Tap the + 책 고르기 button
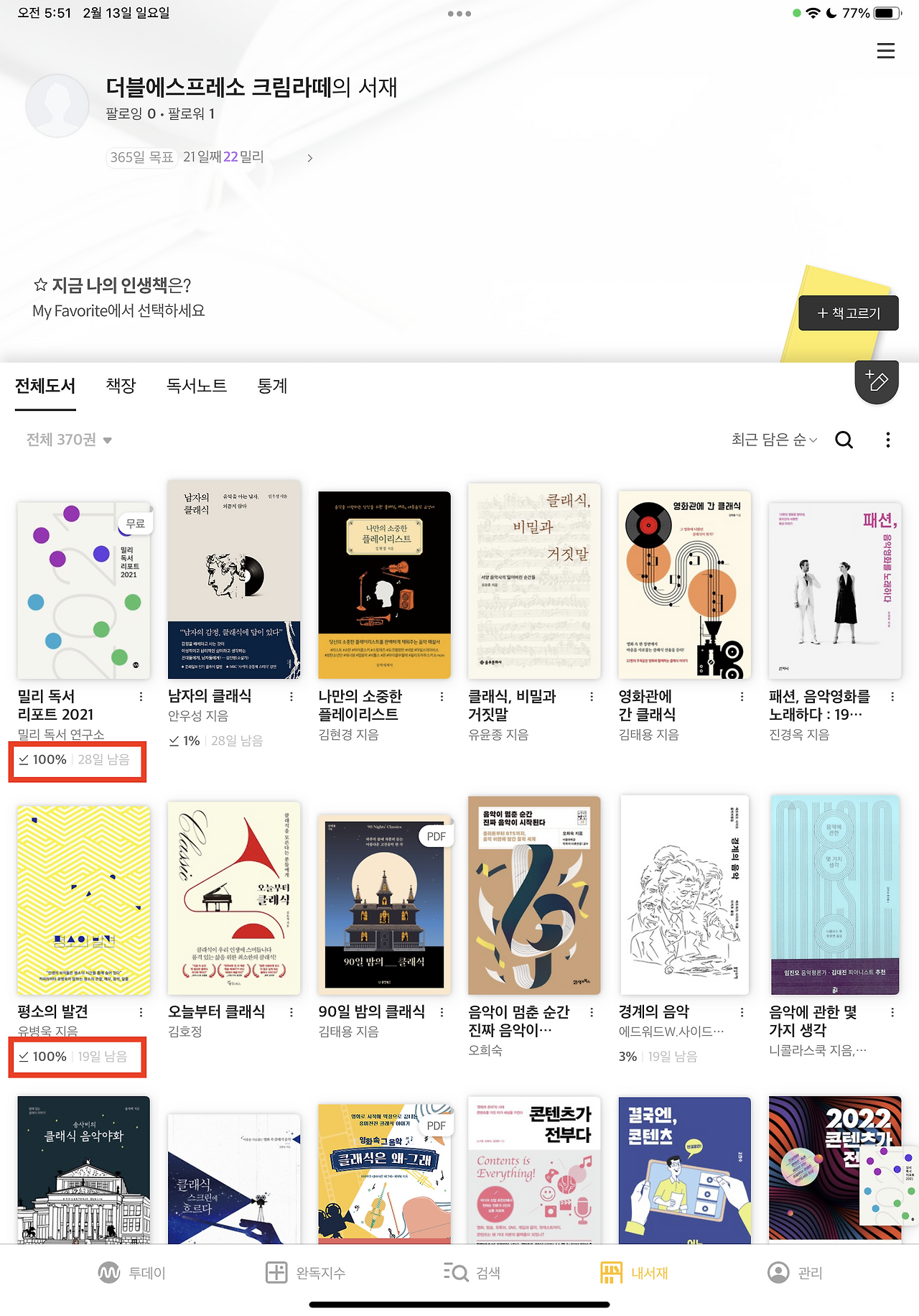919x1316 pixels. coord(848,313)
